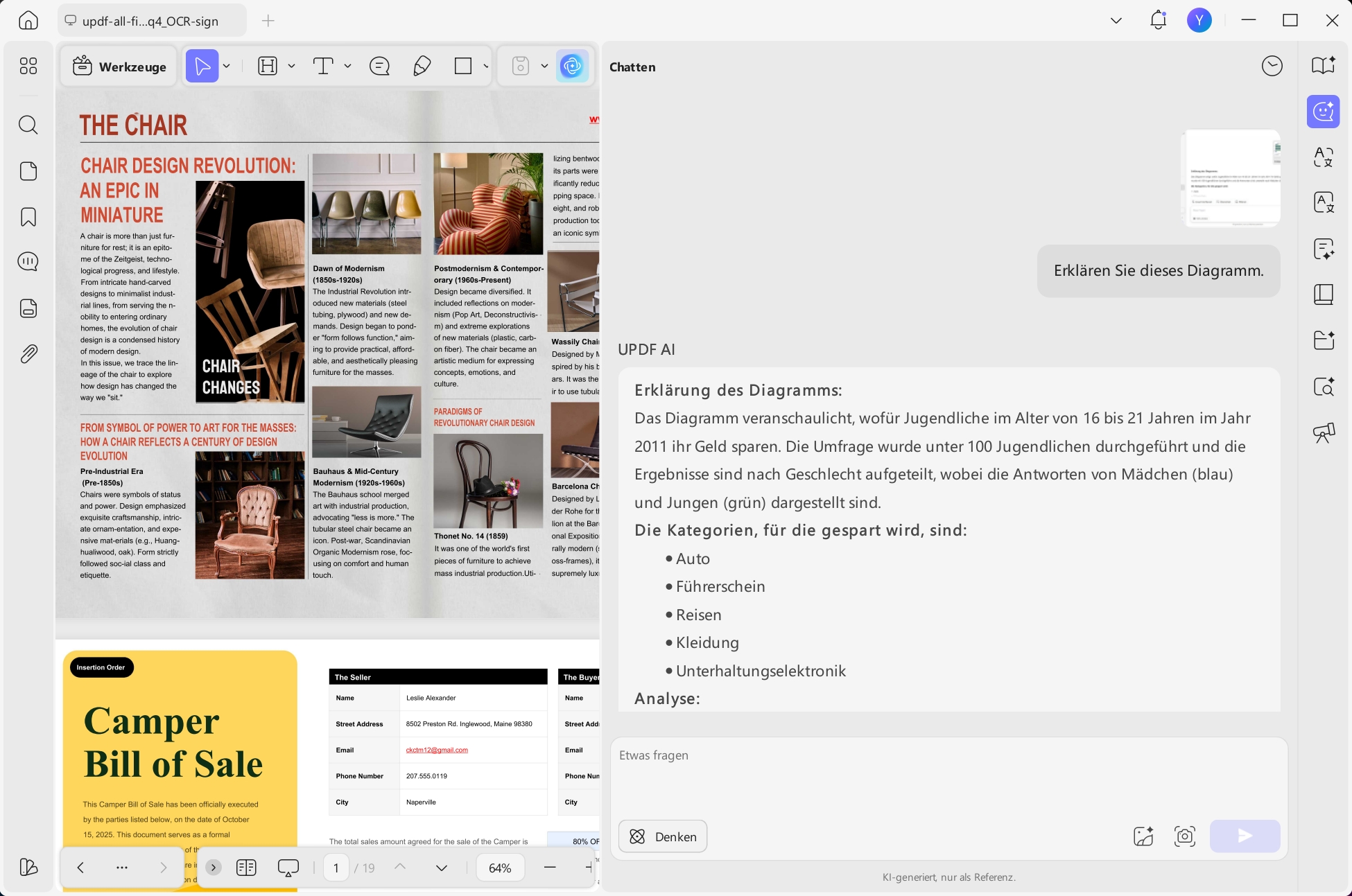Open the zoom level 64% field
This screenshot has width=1352, height=896.
tap(500, 868)
